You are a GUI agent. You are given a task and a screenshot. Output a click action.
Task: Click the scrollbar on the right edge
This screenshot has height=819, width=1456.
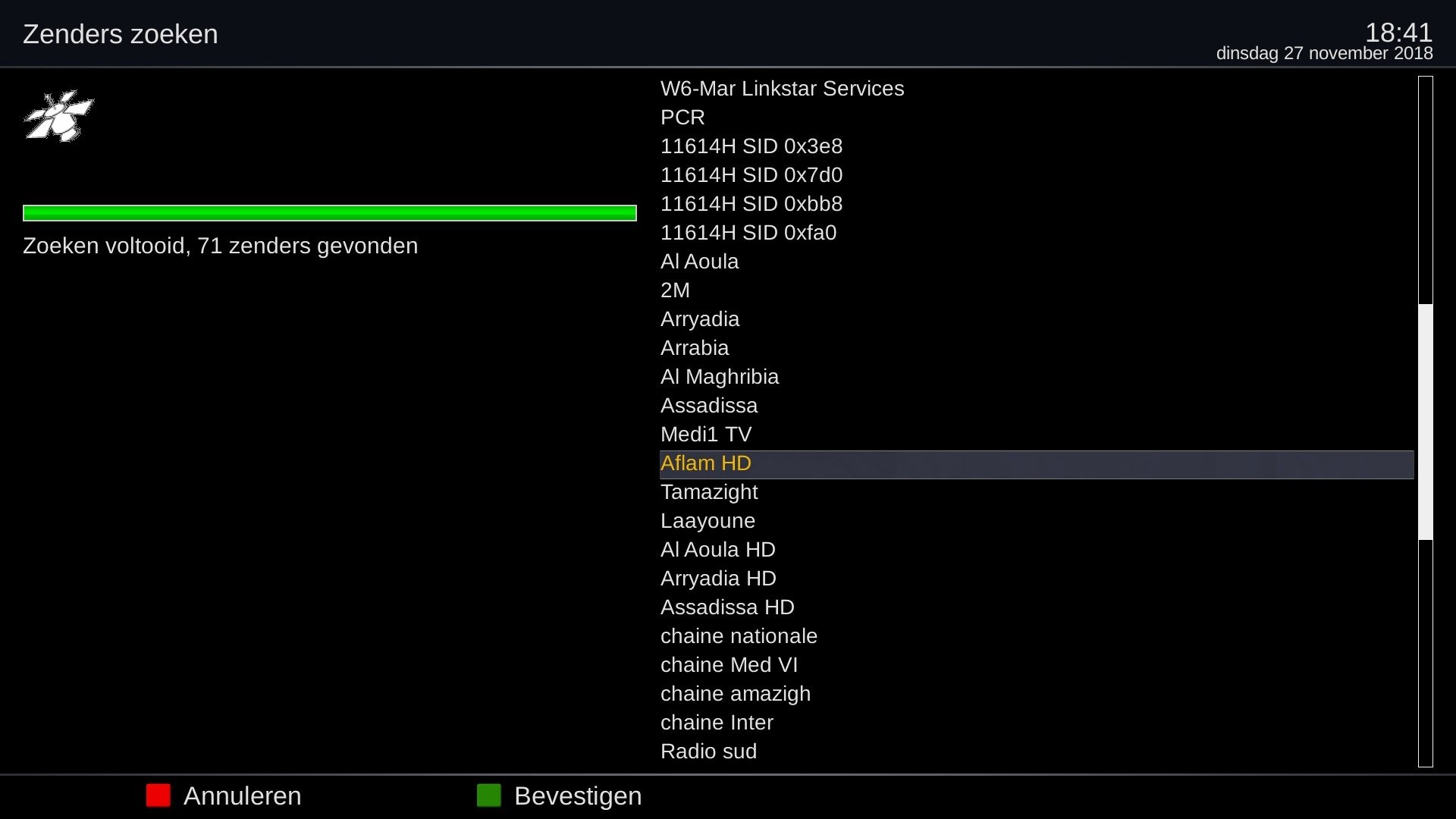pyautogui.click(x=1426, y=417)
